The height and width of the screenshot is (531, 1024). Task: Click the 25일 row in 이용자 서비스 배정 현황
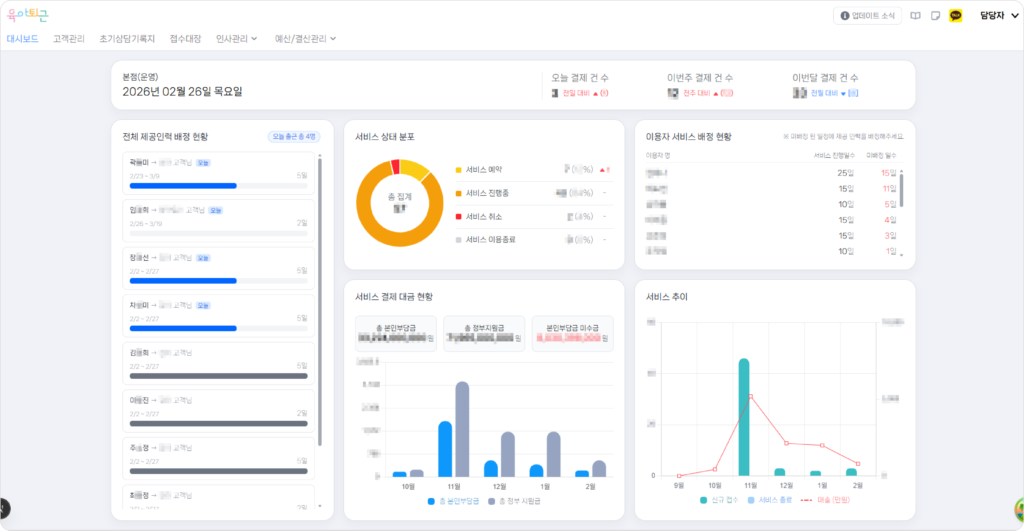pos(771,173)
